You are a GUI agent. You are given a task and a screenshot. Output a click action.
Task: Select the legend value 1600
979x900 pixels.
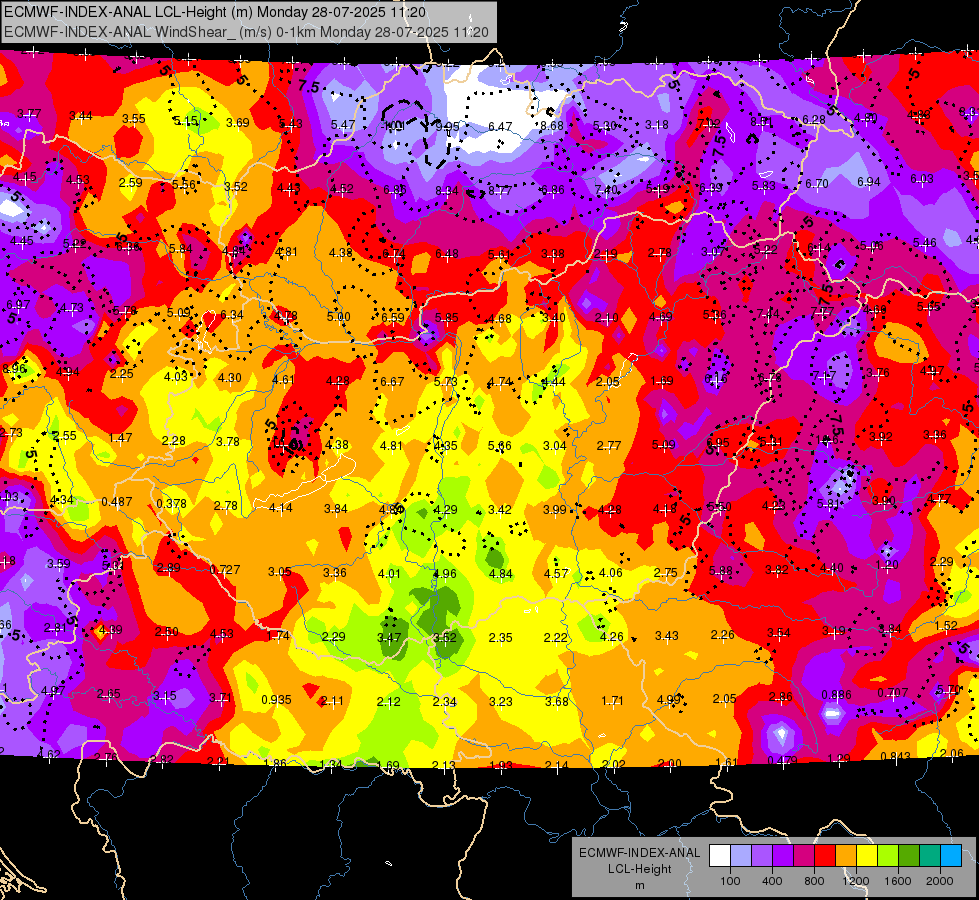pyautogui.click(x=898, y=881)
